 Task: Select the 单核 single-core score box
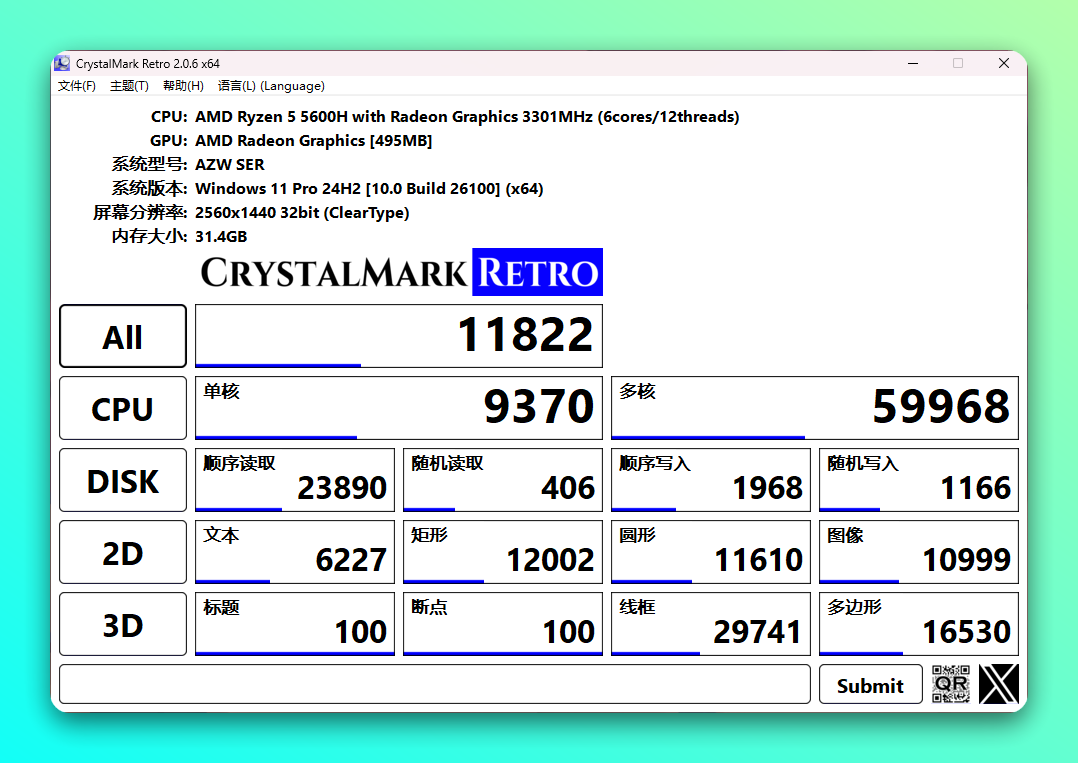(399, 408)
